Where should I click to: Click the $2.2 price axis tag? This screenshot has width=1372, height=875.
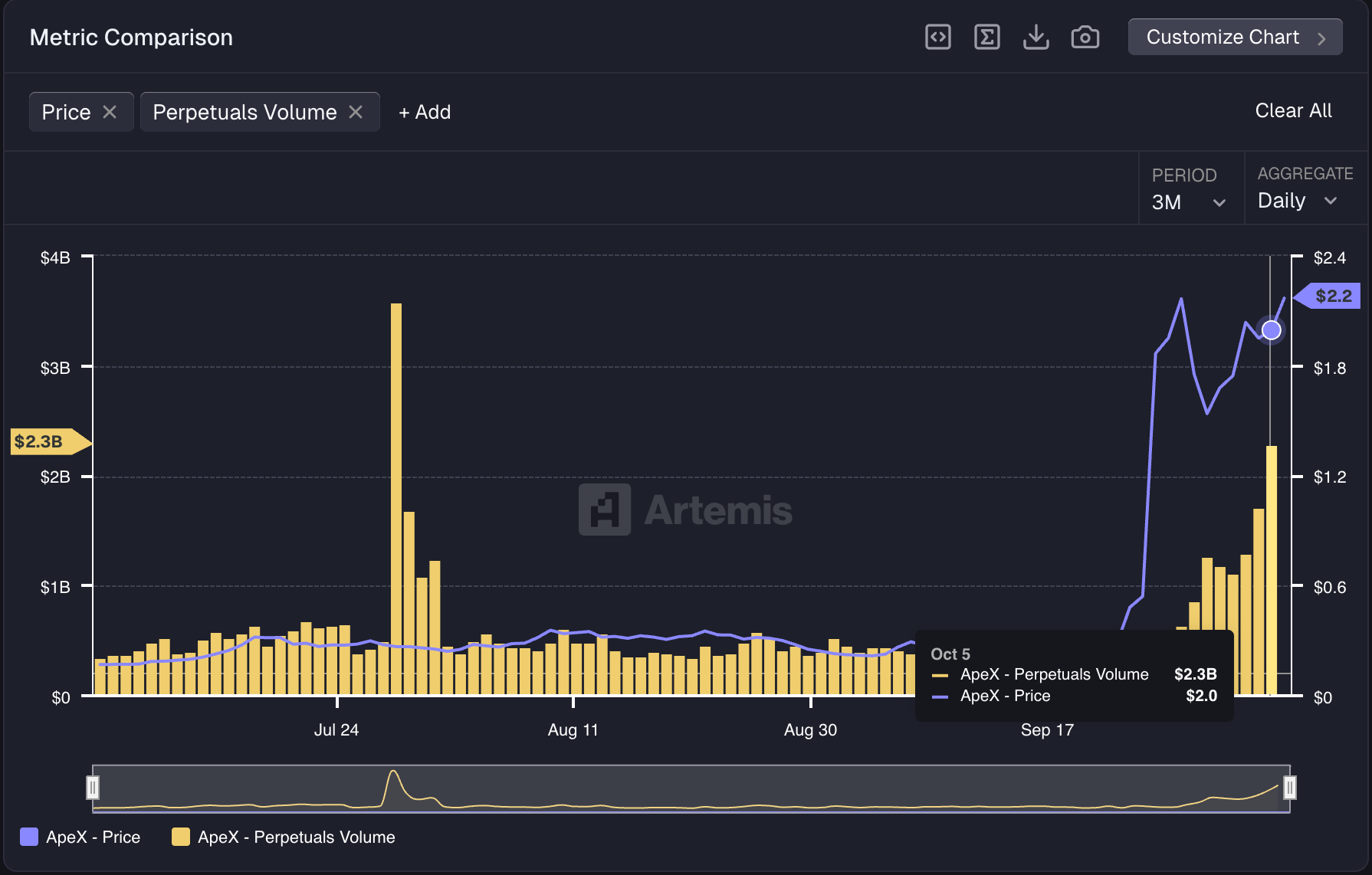coord(1327,296)
